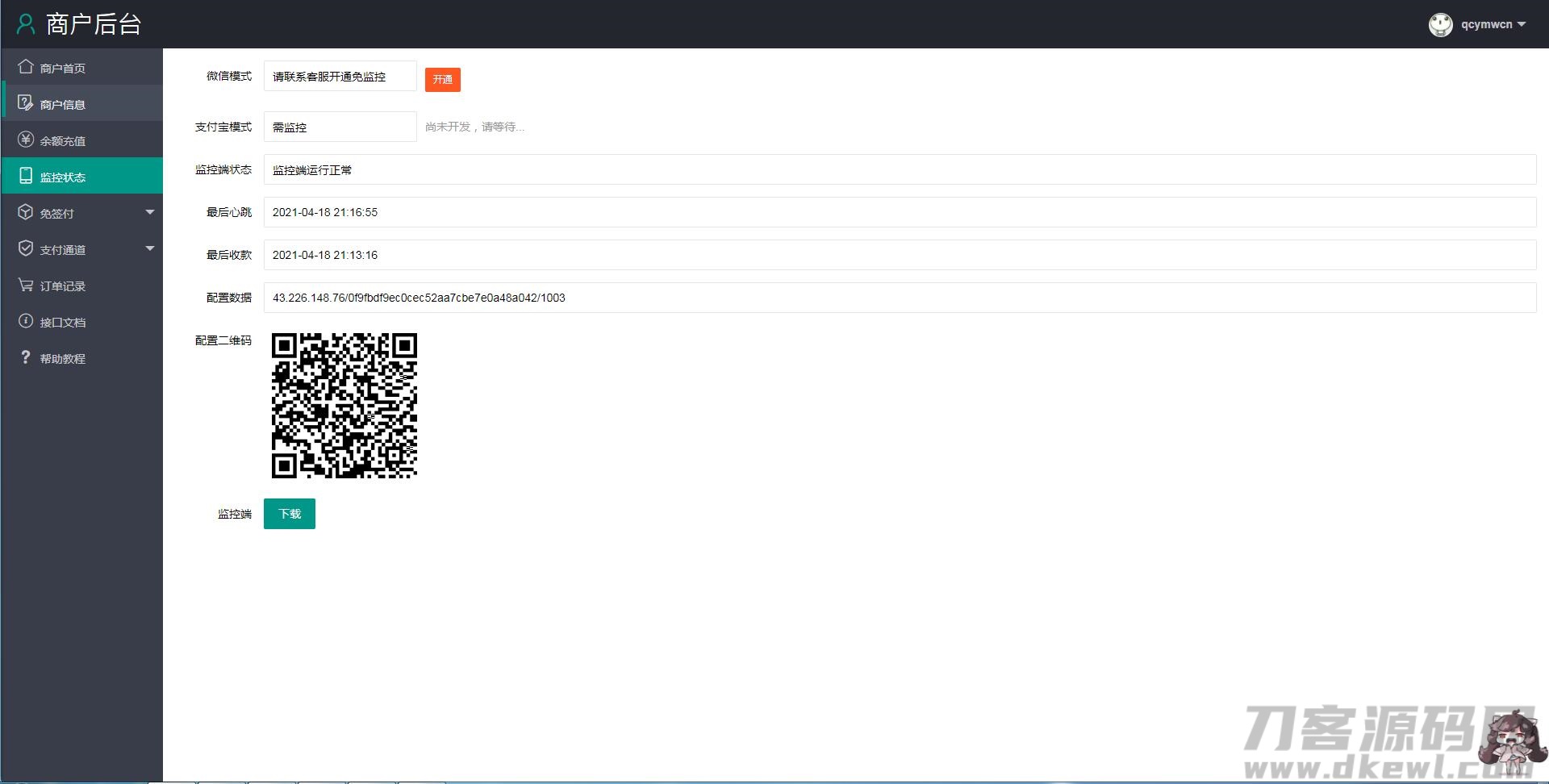Expand the 支付通道 submenu arrow

click(149, 248)
